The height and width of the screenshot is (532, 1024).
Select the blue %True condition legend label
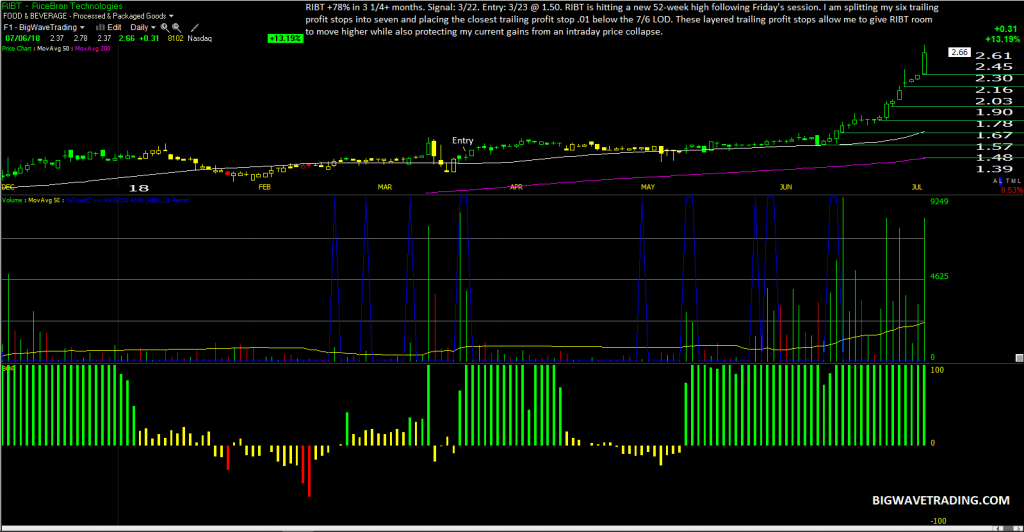127,200
